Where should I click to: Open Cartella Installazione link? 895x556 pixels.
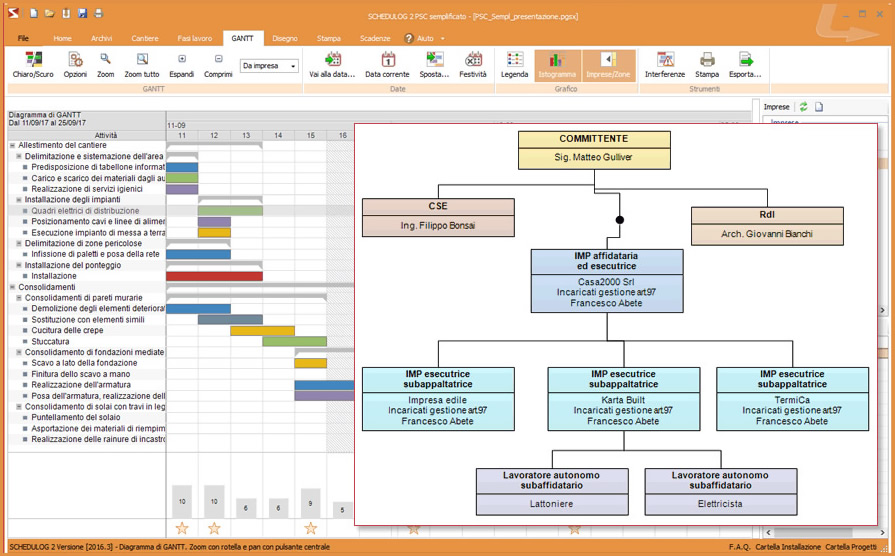[x=788, y=547]
